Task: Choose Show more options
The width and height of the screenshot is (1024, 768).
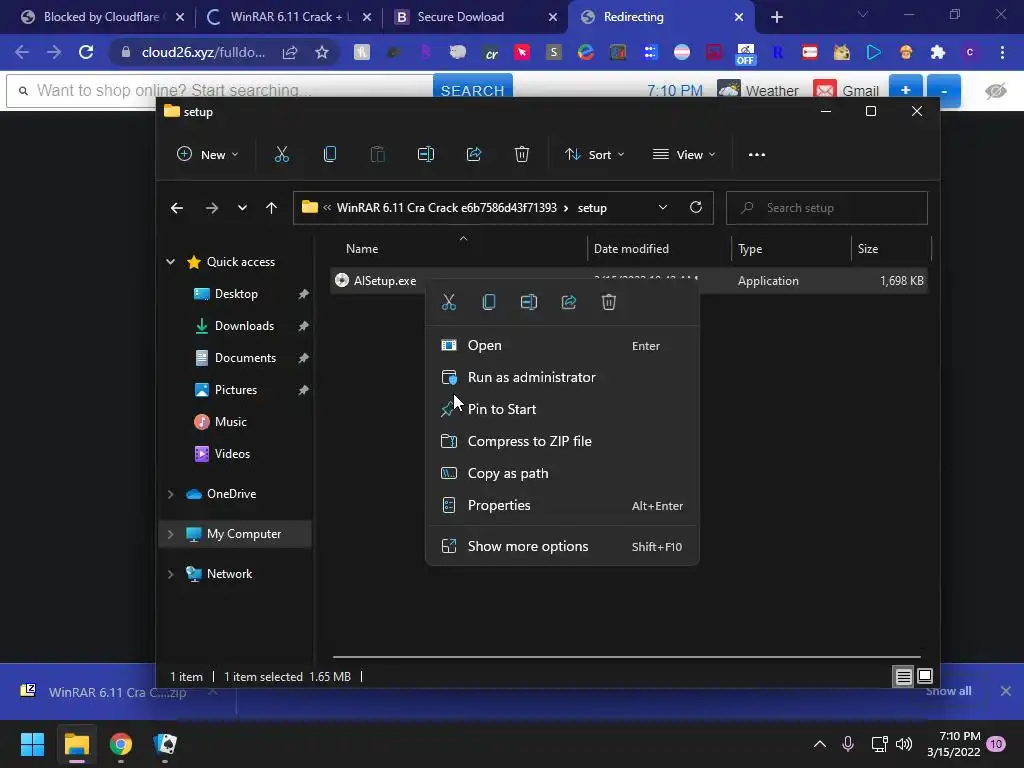Action: (x=562, y=547)
